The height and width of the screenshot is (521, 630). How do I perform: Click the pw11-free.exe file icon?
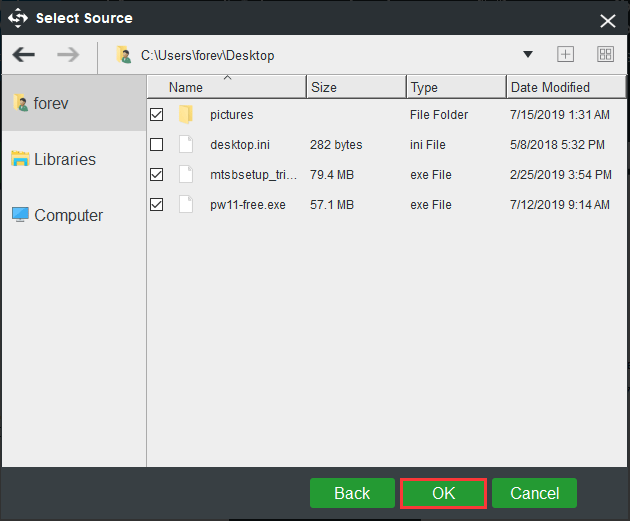pyautogui.click(x=186, y=205)
